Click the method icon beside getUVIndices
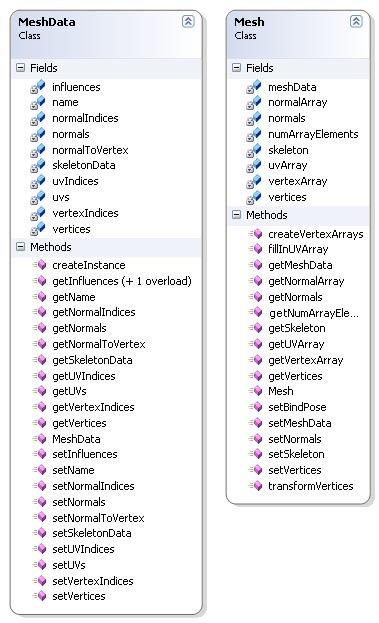This screenshot has height=623, width=379. pyautogui.click(x=40, y=376)
